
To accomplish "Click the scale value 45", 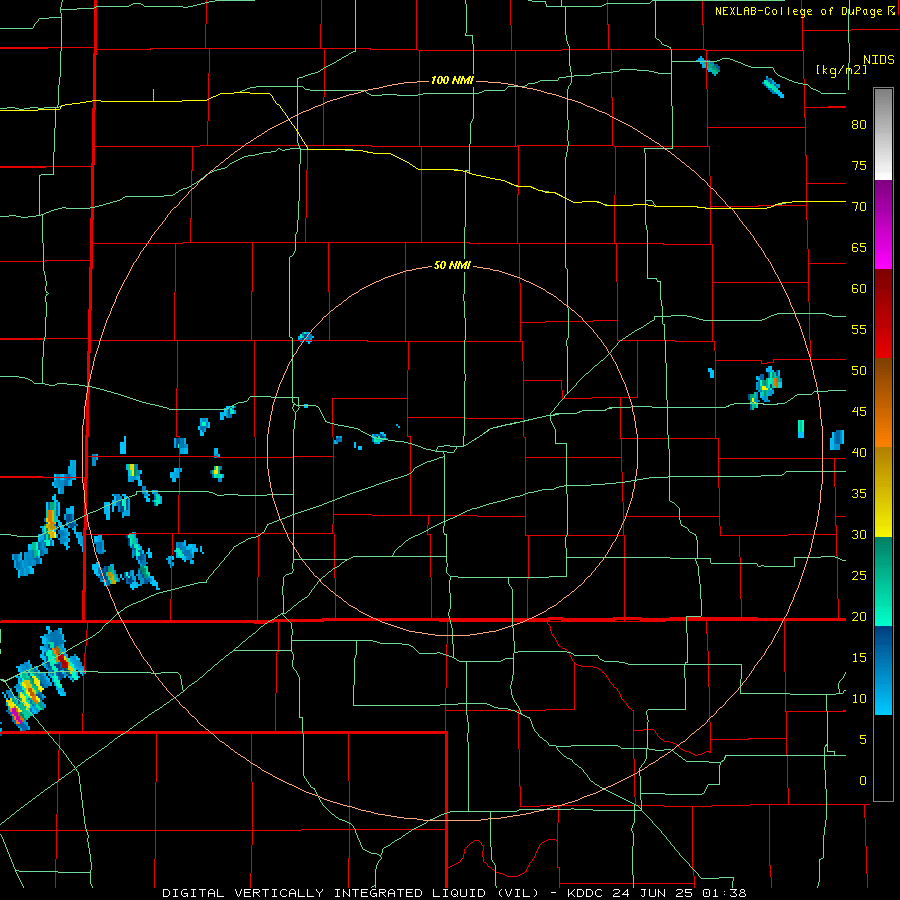I will coord(859,412).
